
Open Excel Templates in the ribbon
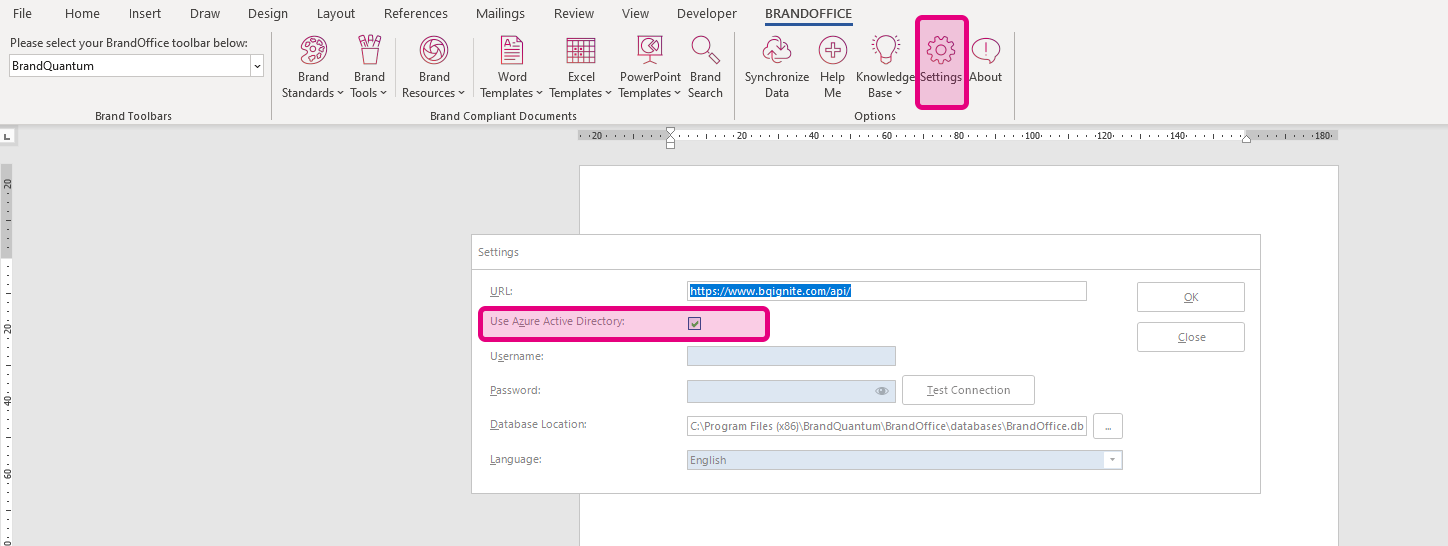(581, 67)
